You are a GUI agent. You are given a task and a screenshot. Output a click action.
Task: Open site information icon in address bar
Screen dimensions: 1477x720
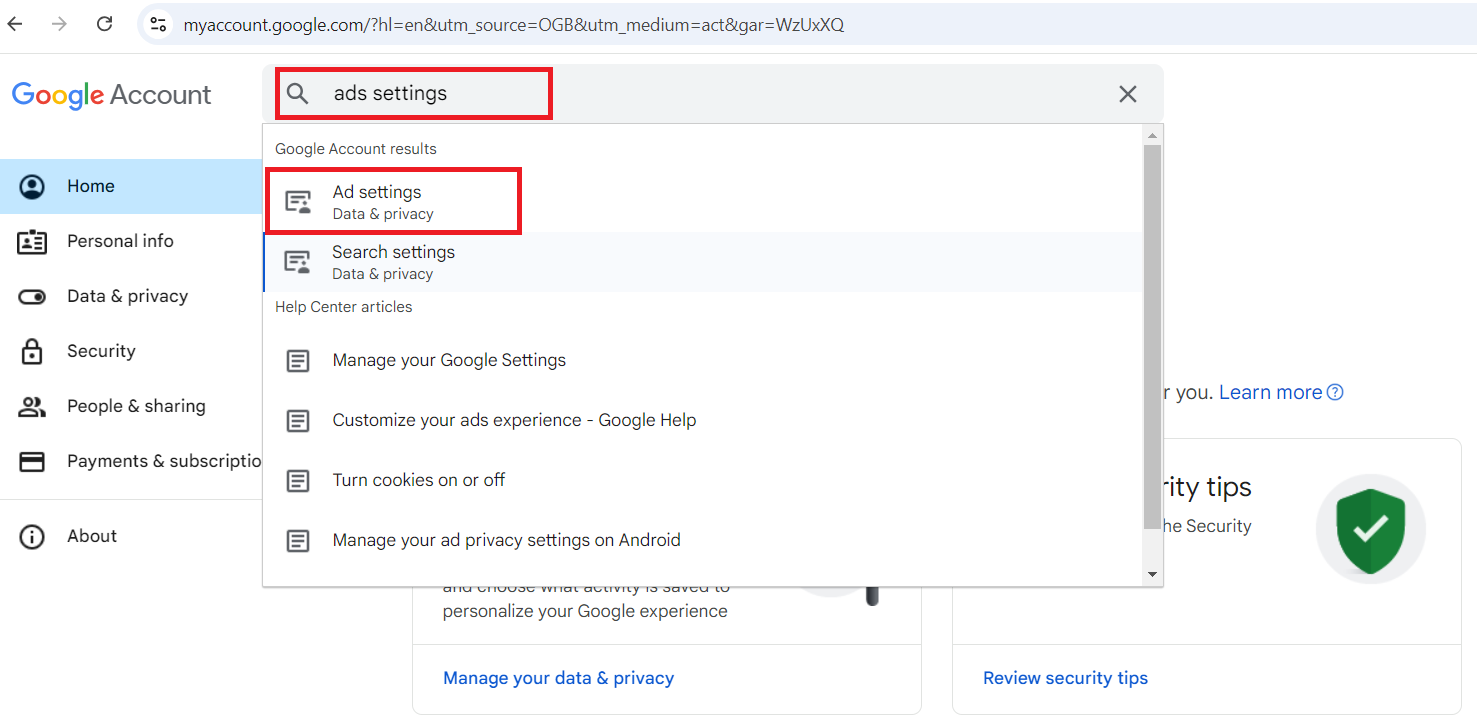tap(157, 25)
